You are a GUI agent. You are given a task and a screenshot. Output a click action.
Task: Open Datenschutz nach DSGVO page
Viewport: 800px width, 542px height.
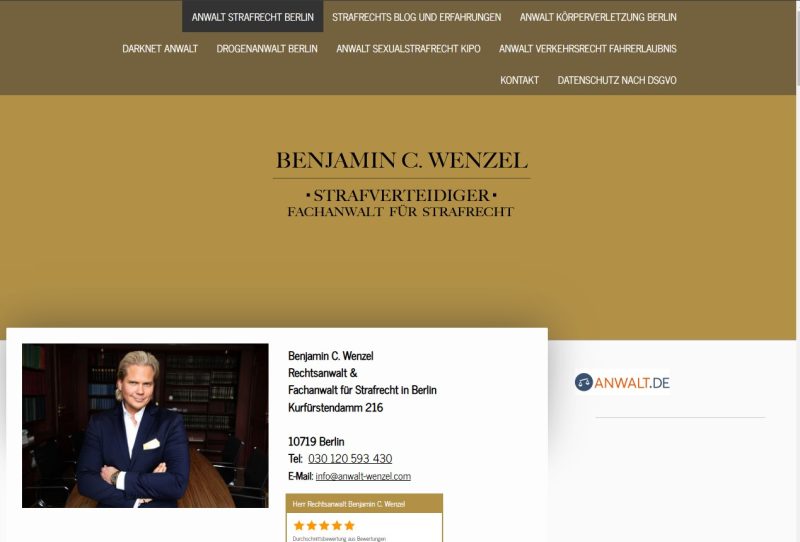pos(617,80)
